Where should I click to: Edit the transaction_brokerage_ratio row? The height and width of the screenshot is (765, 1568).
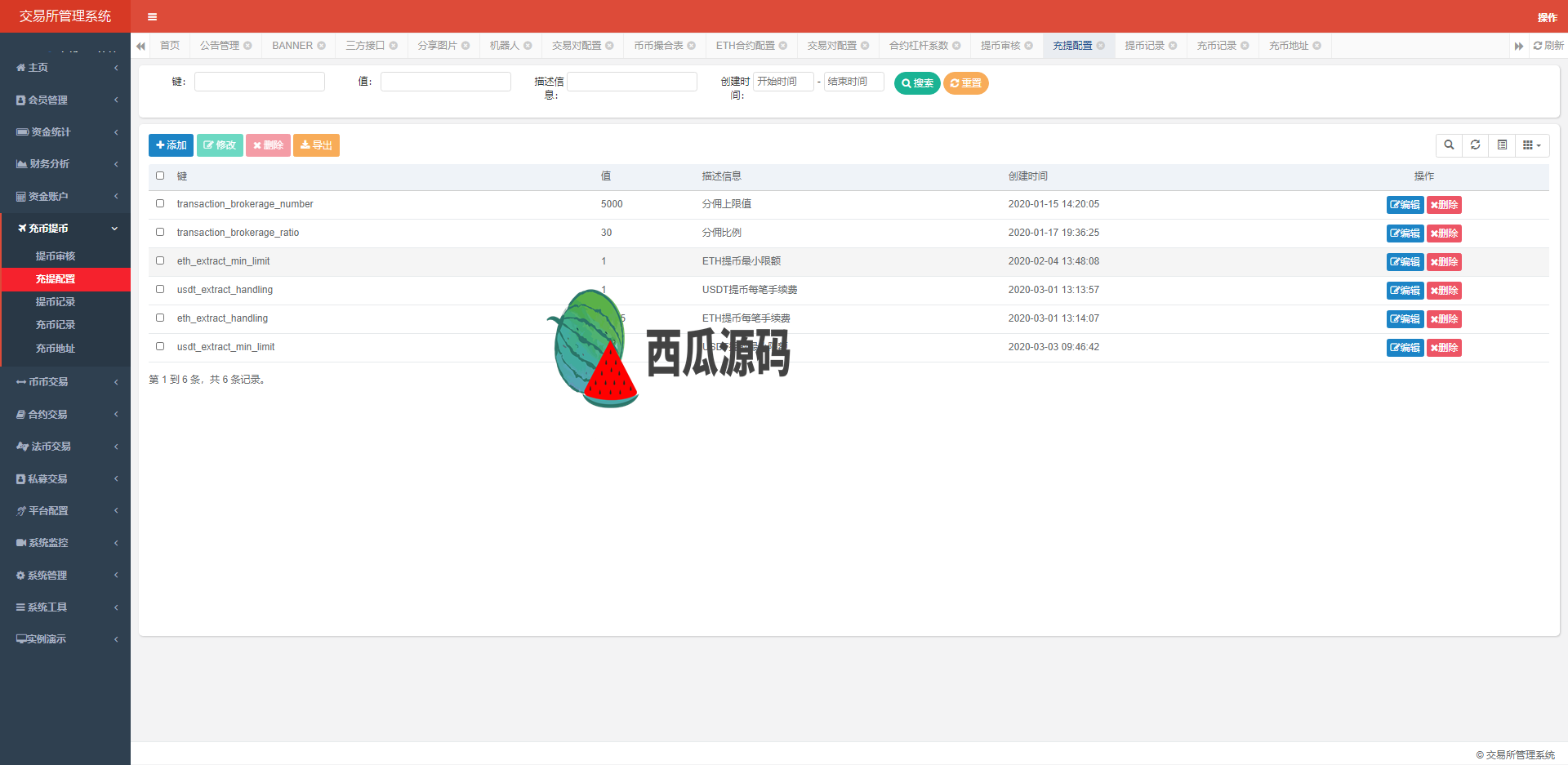tap(1405, 234)
